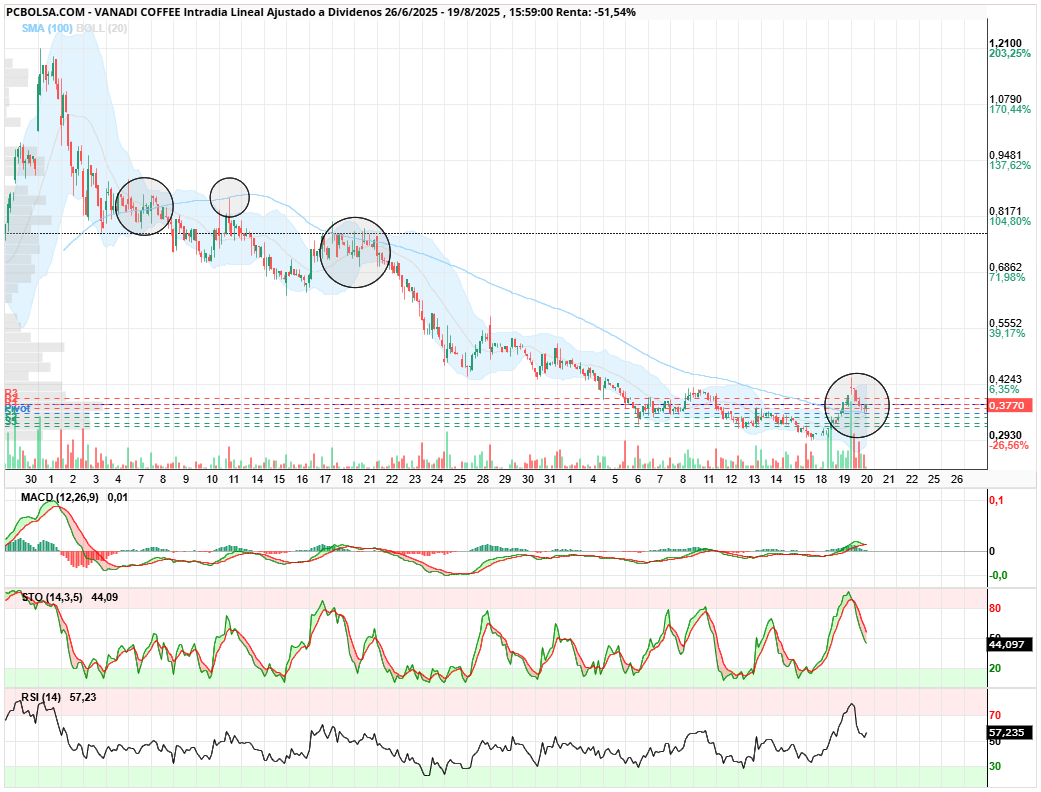Screen dimensions: 1041x792
Task: Click the STO (14,3,5) indicator label
Action: [52, 597]
